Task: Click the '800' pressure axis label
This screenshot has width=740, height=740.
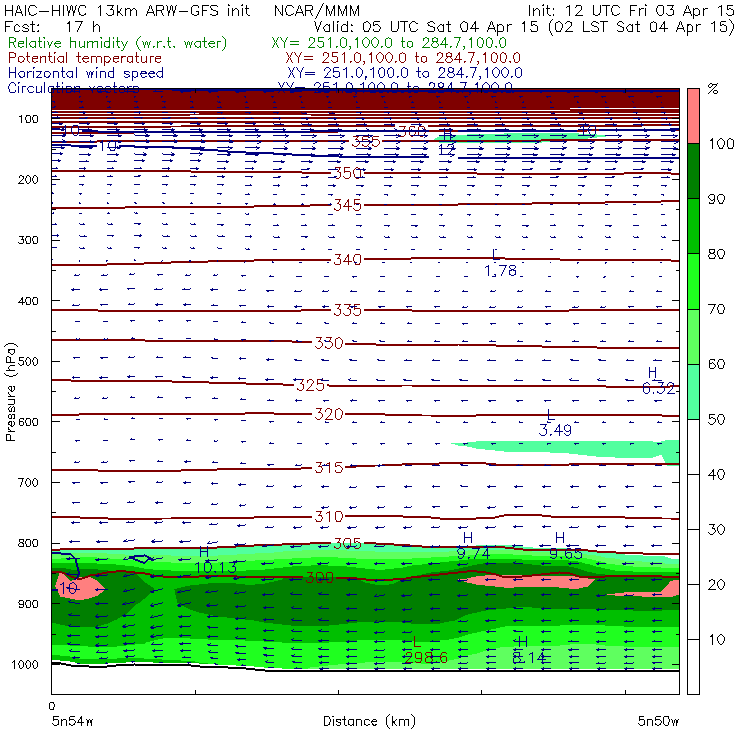Action: (28, 543)
